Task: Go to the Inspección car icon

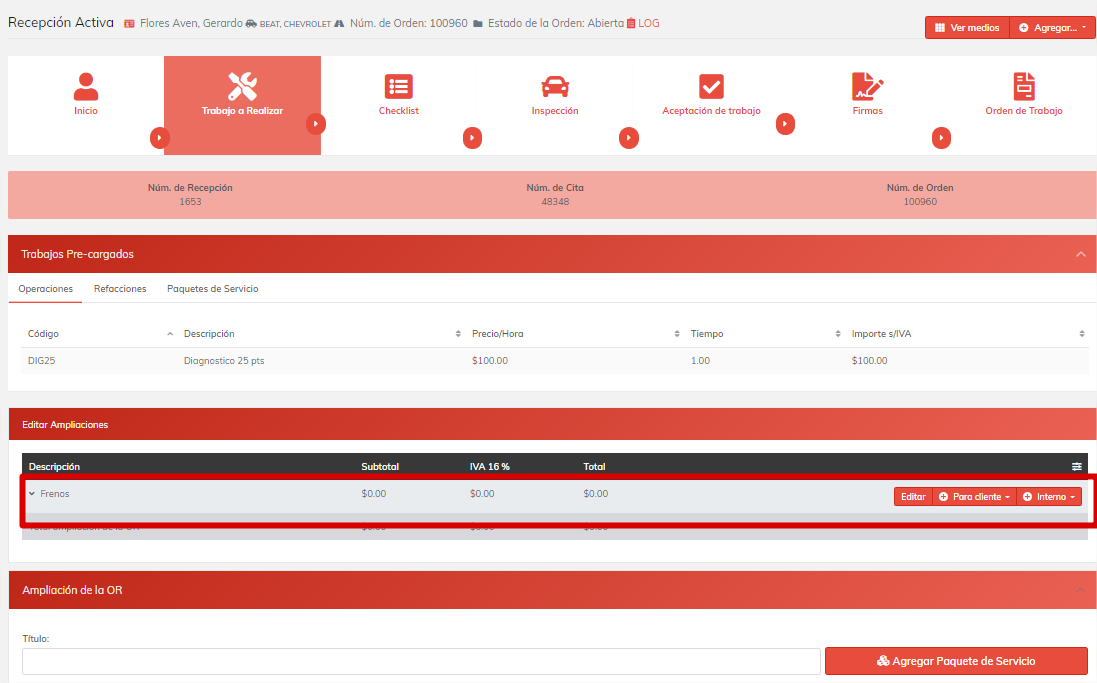Action: click(x=555, y=87)
